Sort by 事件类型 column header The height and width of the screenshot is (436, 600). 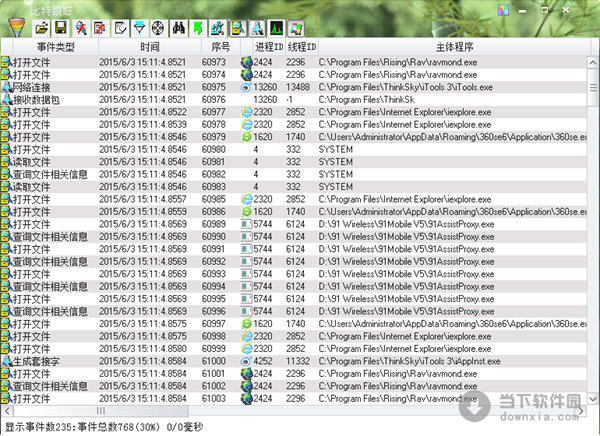(55, 47)
